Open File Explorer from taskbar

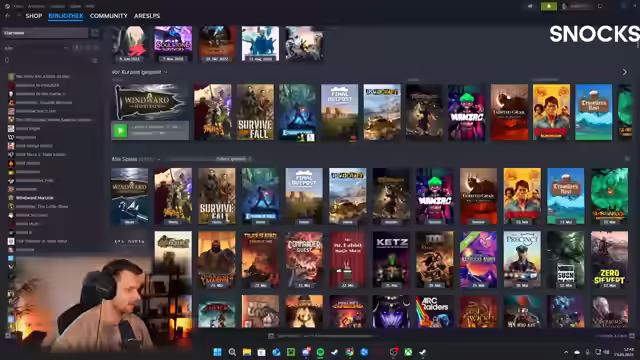(x=247, y=352)
